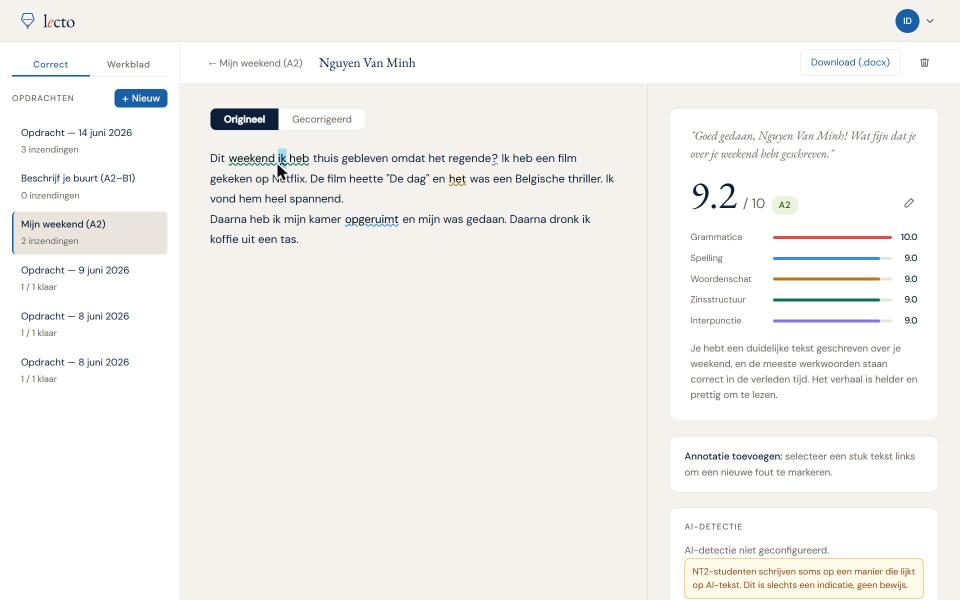
Task: Click the AI-DETECTIE heading
Action: [713, 527]
